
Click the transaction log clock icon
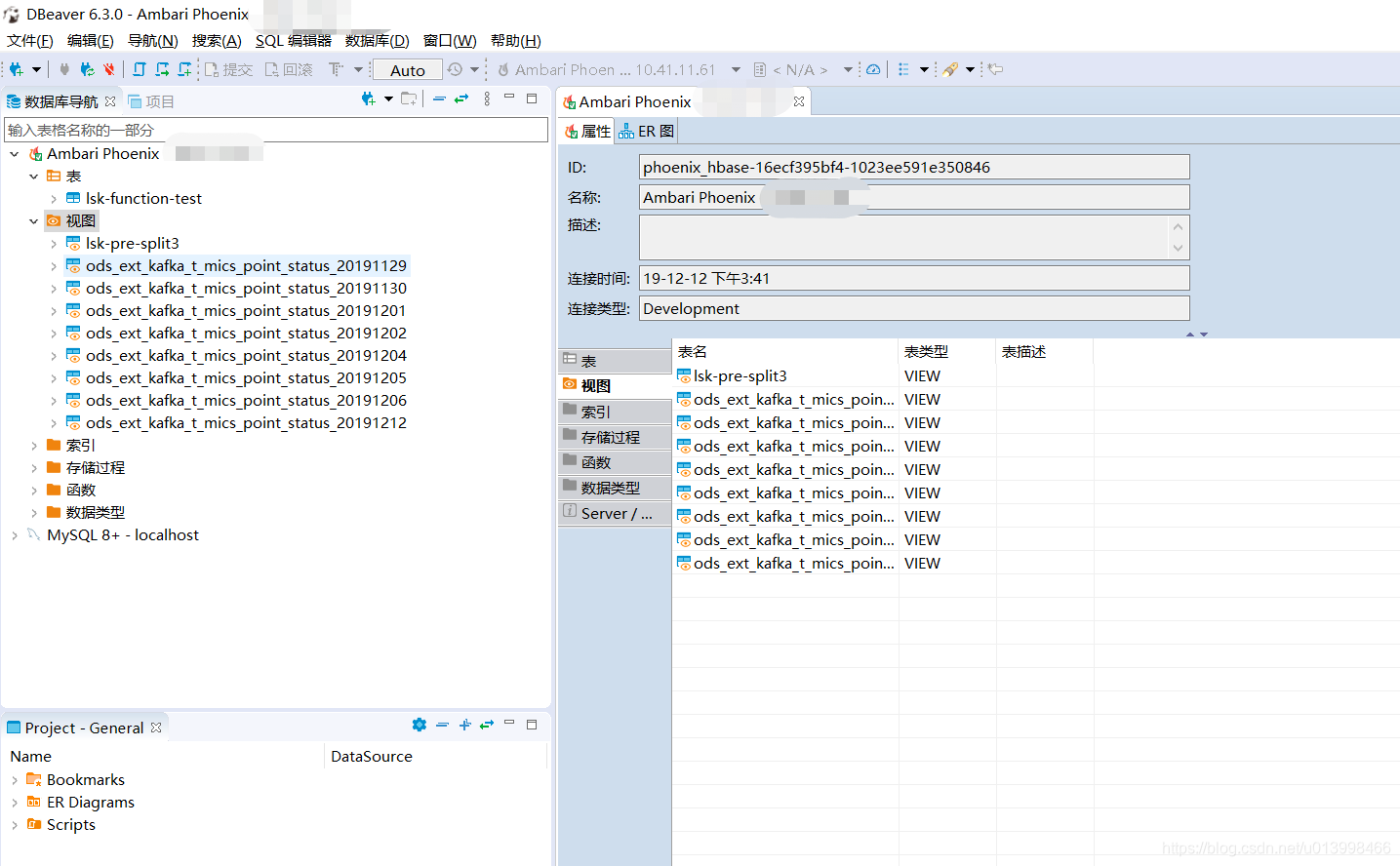[455, 69]
